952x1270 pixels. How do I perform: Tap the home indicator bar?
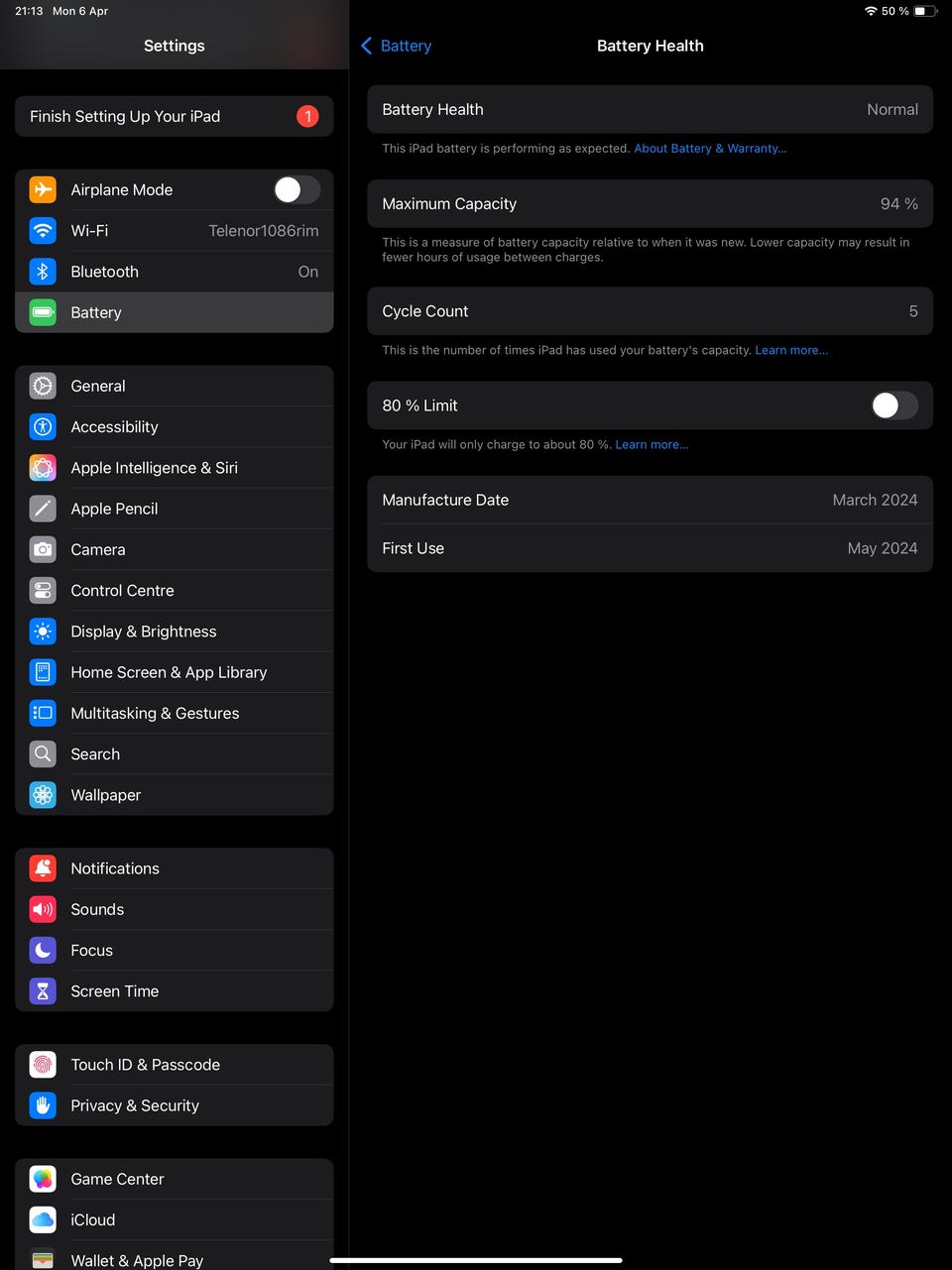(476, 1261)
